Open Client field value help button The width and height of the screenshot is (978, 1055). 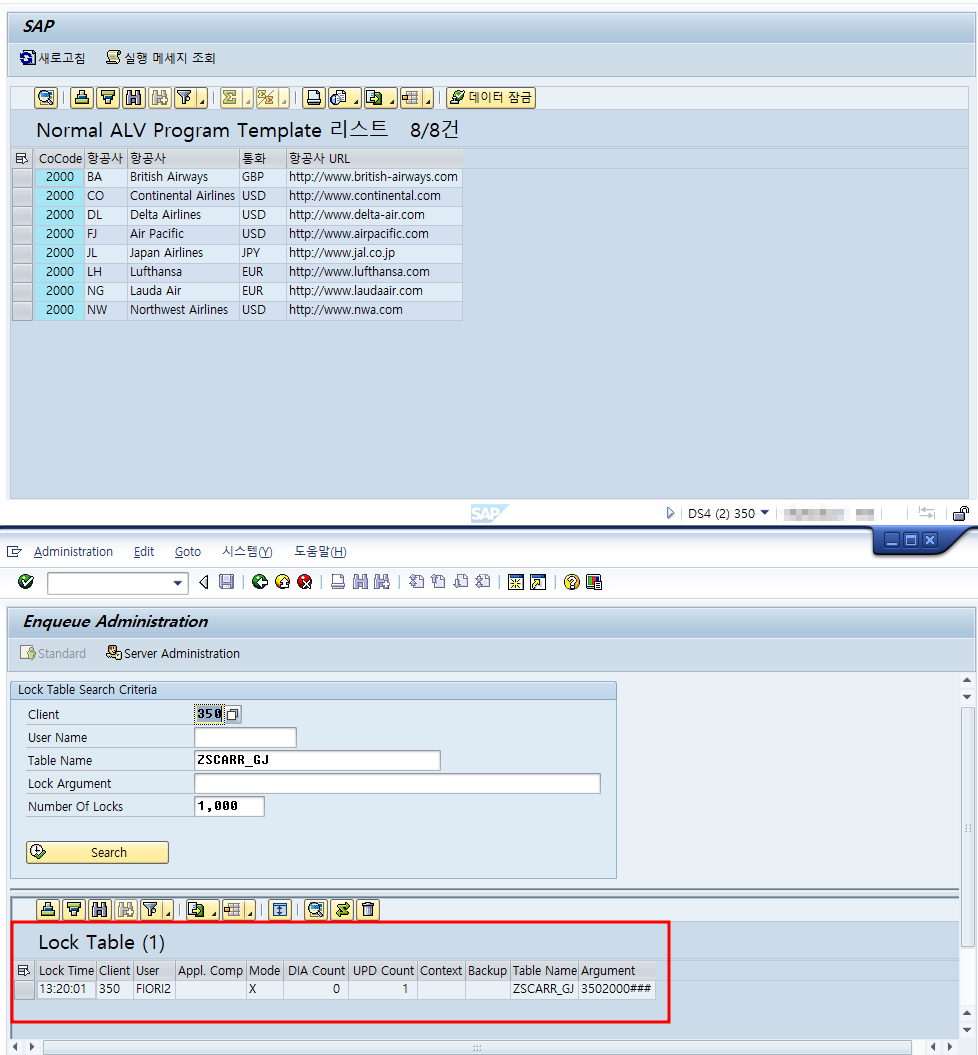[x=233, y=715]
